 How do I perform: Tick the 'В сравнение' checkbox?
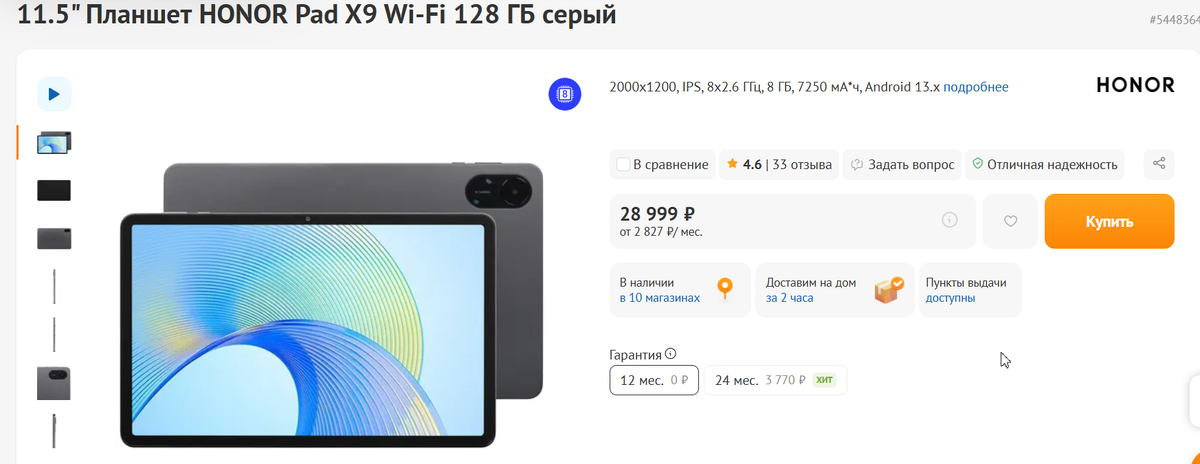pos(624,164)
